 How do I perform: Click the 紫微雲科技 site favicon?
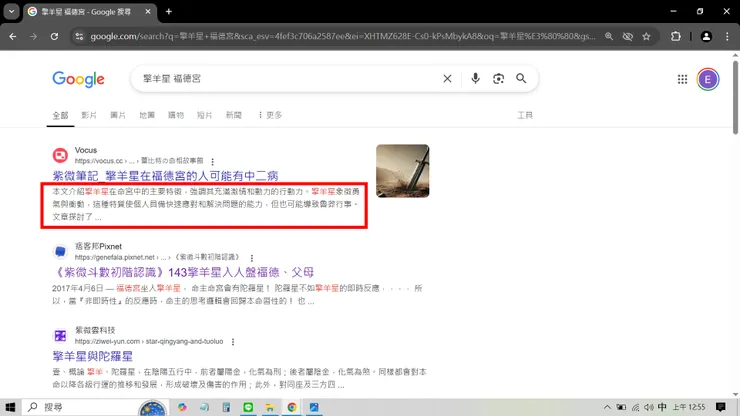click(x=60, y=336)
